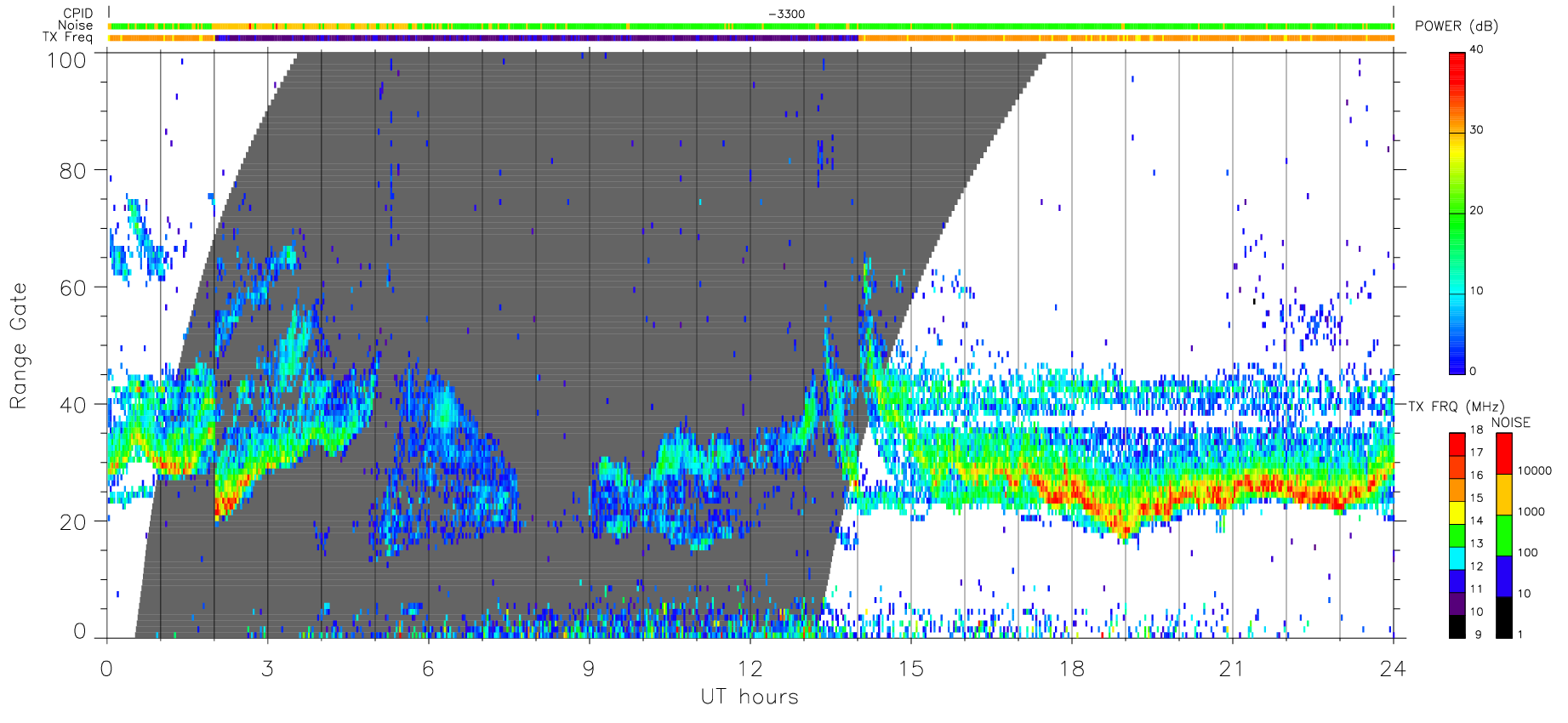
Task: Click the 21 tick label on time axis
Action: pos(1232,669)
